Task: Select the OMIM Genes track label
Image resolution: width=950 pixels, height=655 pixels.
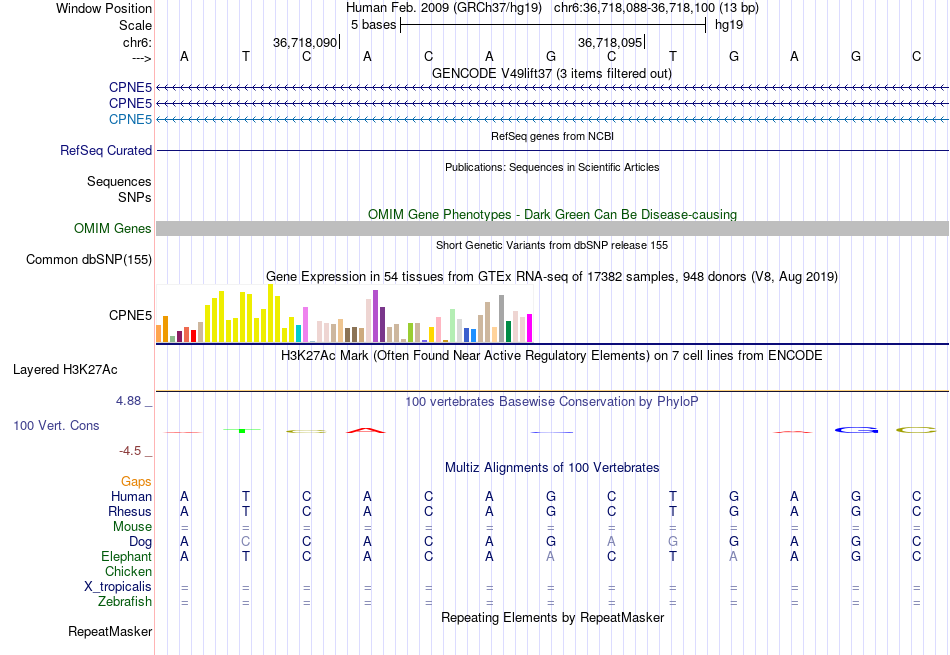Action: [113, 228]
